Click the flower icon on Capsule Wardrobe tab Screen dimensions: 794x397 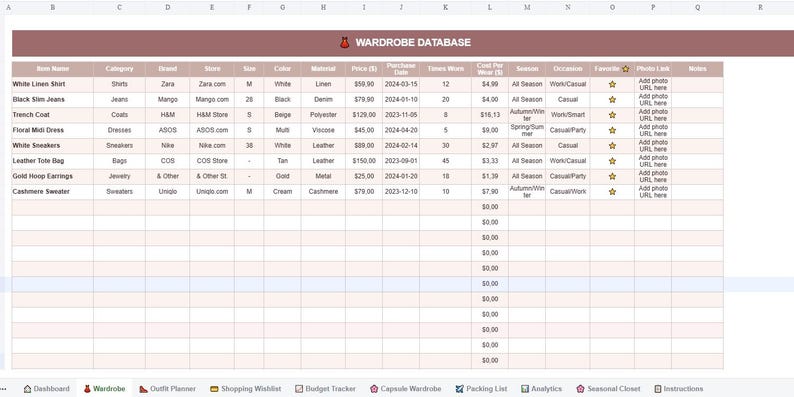[374, 389]
